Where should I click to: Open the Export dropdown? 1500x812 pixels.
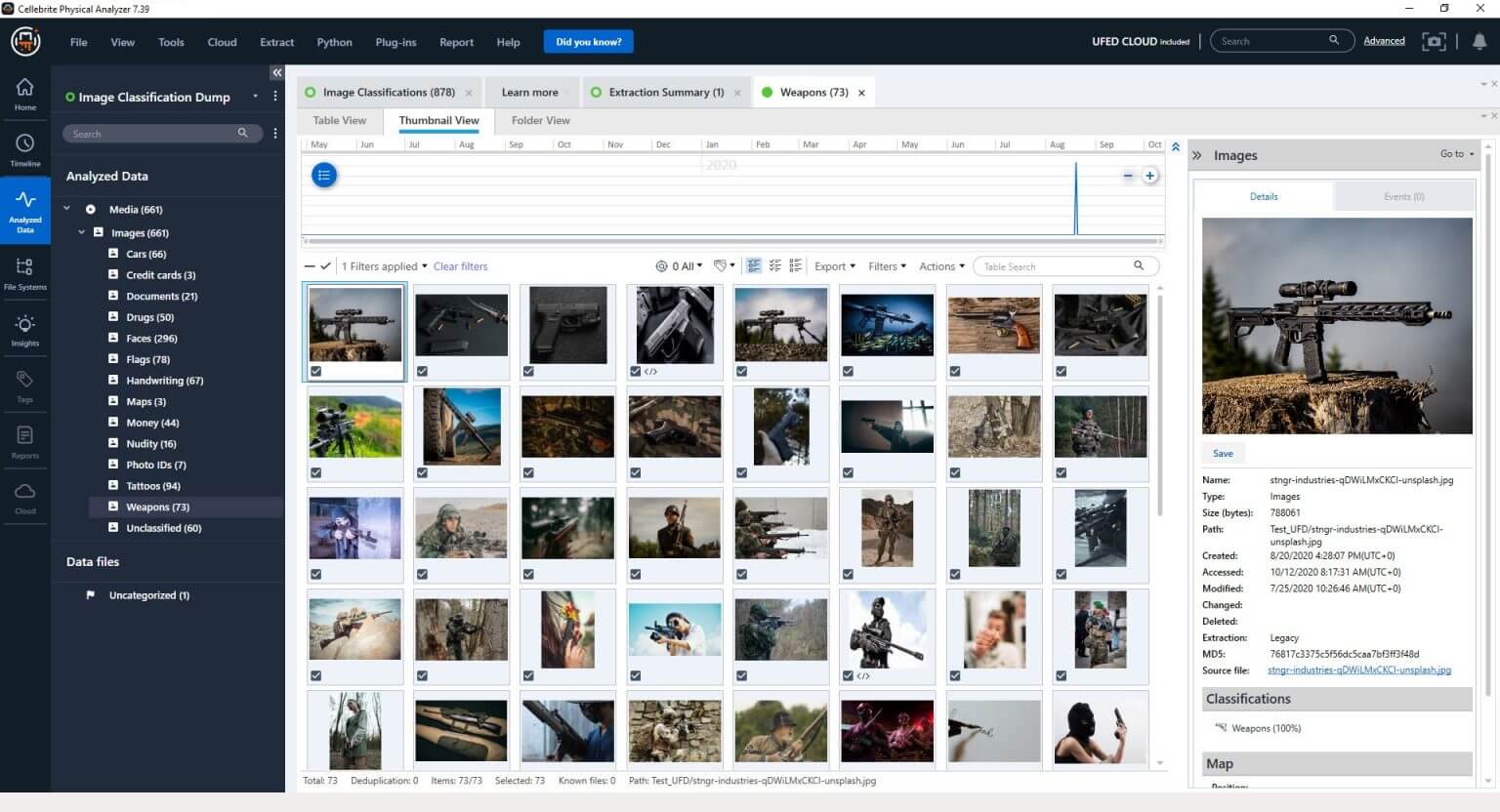click(834, 265)
